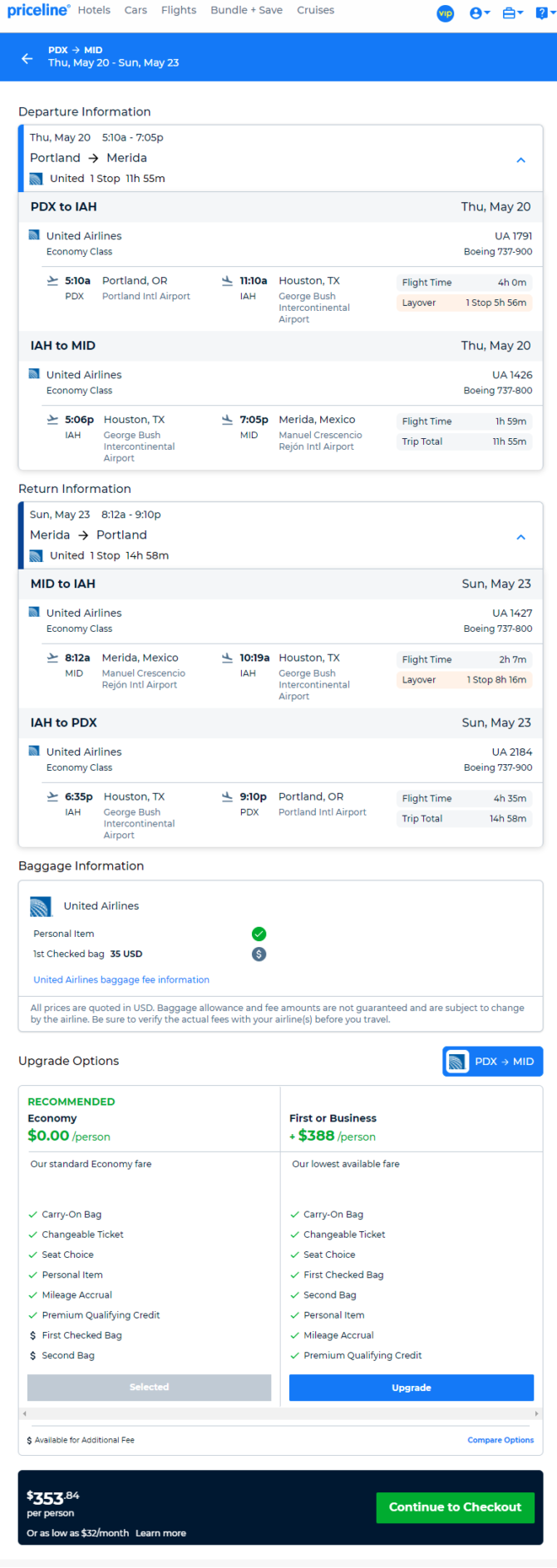The height and width of the screenshot is (1568, 557).
Task: Click the United Airlines baggage logo
Action: [x=41, y=906]
